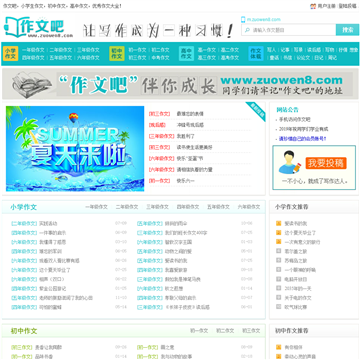
Task: Focus the essay title search field
Action: pyautogui.click(x=289, y=30)
